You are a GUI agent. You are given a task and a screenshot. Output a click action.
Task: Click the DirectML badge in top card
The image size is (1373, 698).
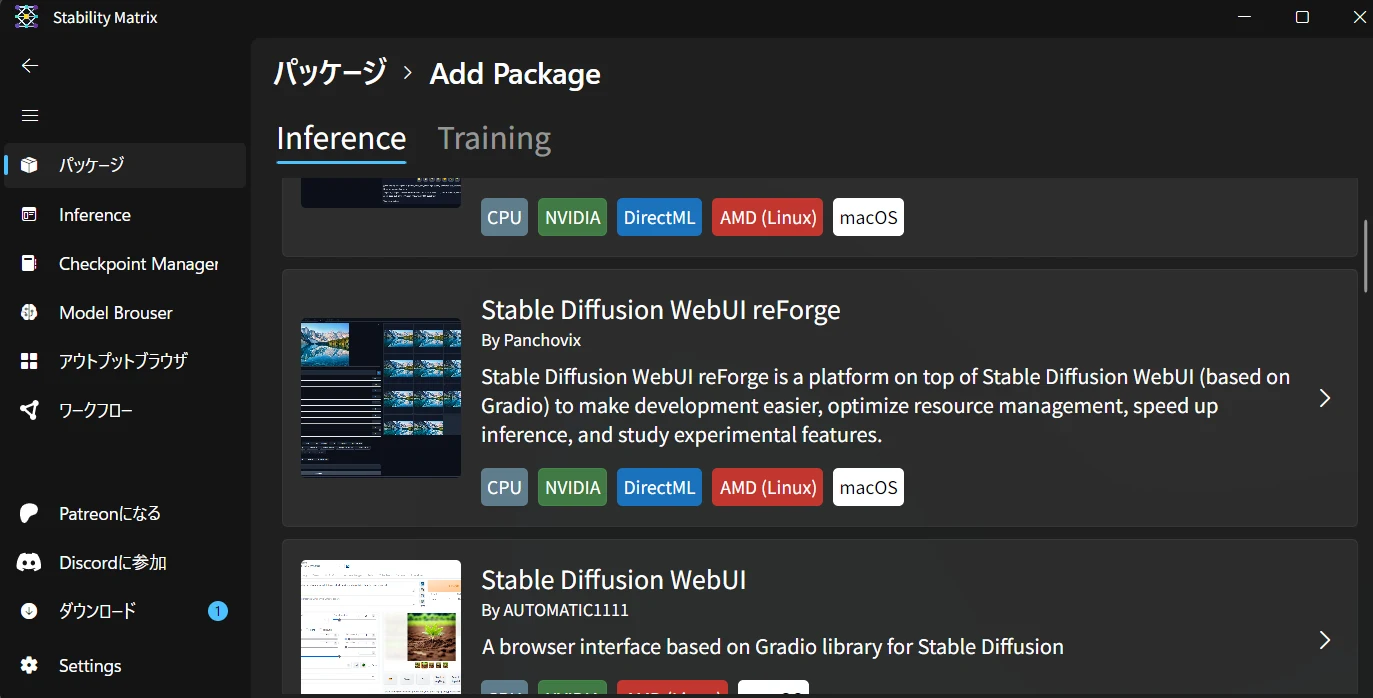tap(659, 217)
